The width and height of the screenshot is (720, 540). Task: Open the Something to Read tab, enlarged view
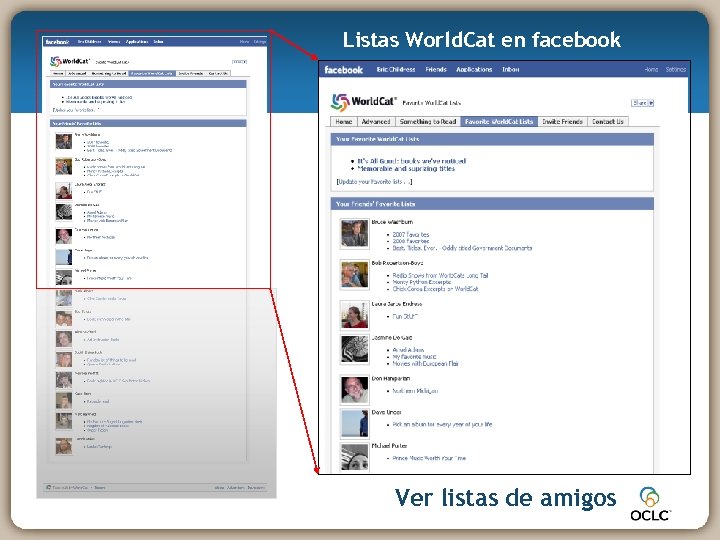coord(428,121)
